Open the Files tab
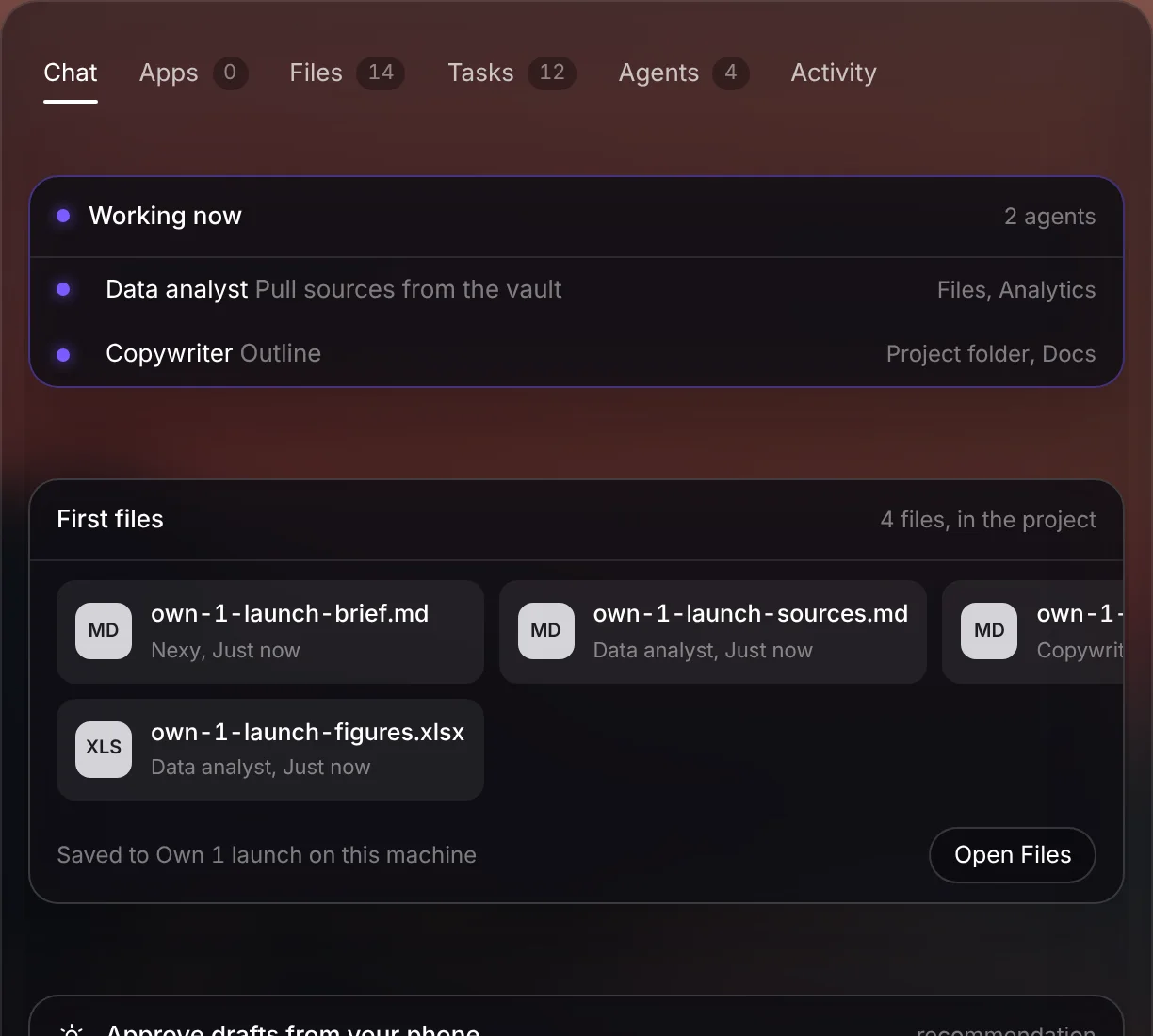The width and height of the screenshot is (1153, 1036). tap(347, 73)
